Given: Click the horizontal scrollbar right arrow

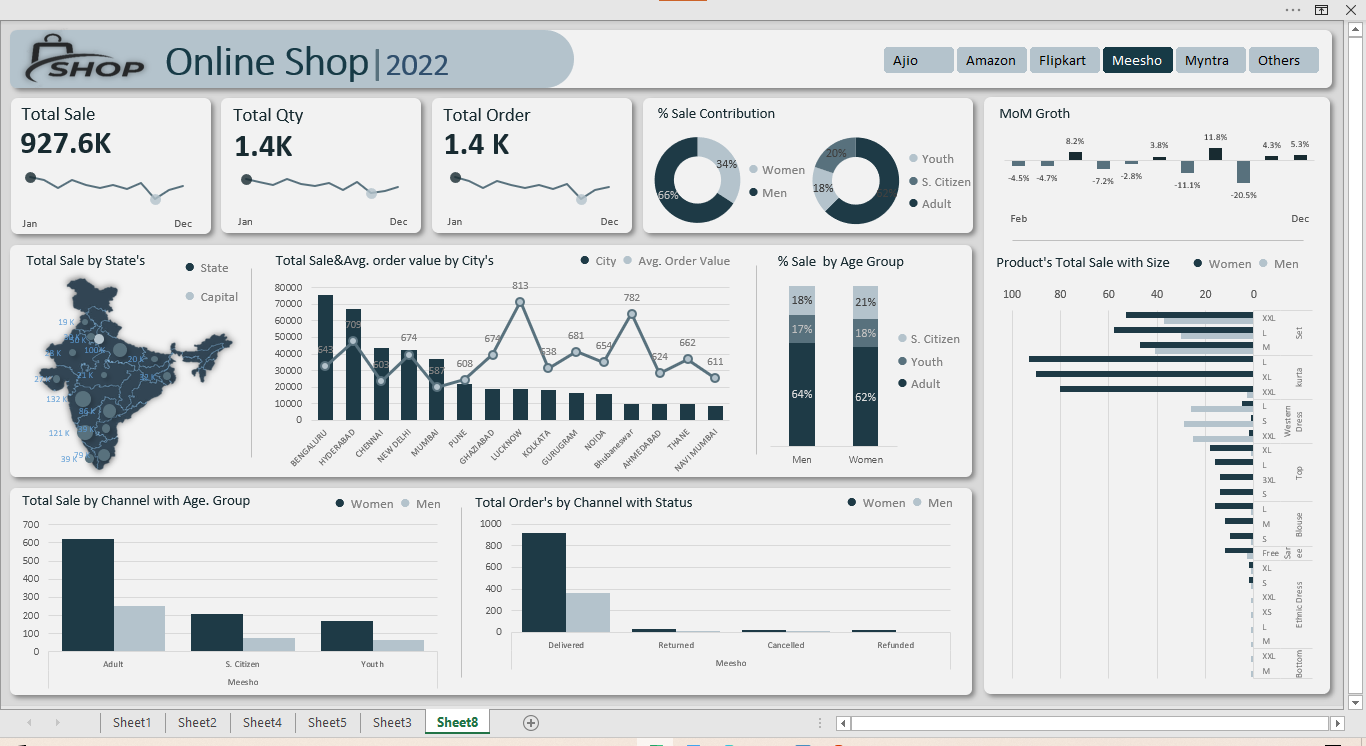Looking at the screenshot, I should pos(1338,723).
